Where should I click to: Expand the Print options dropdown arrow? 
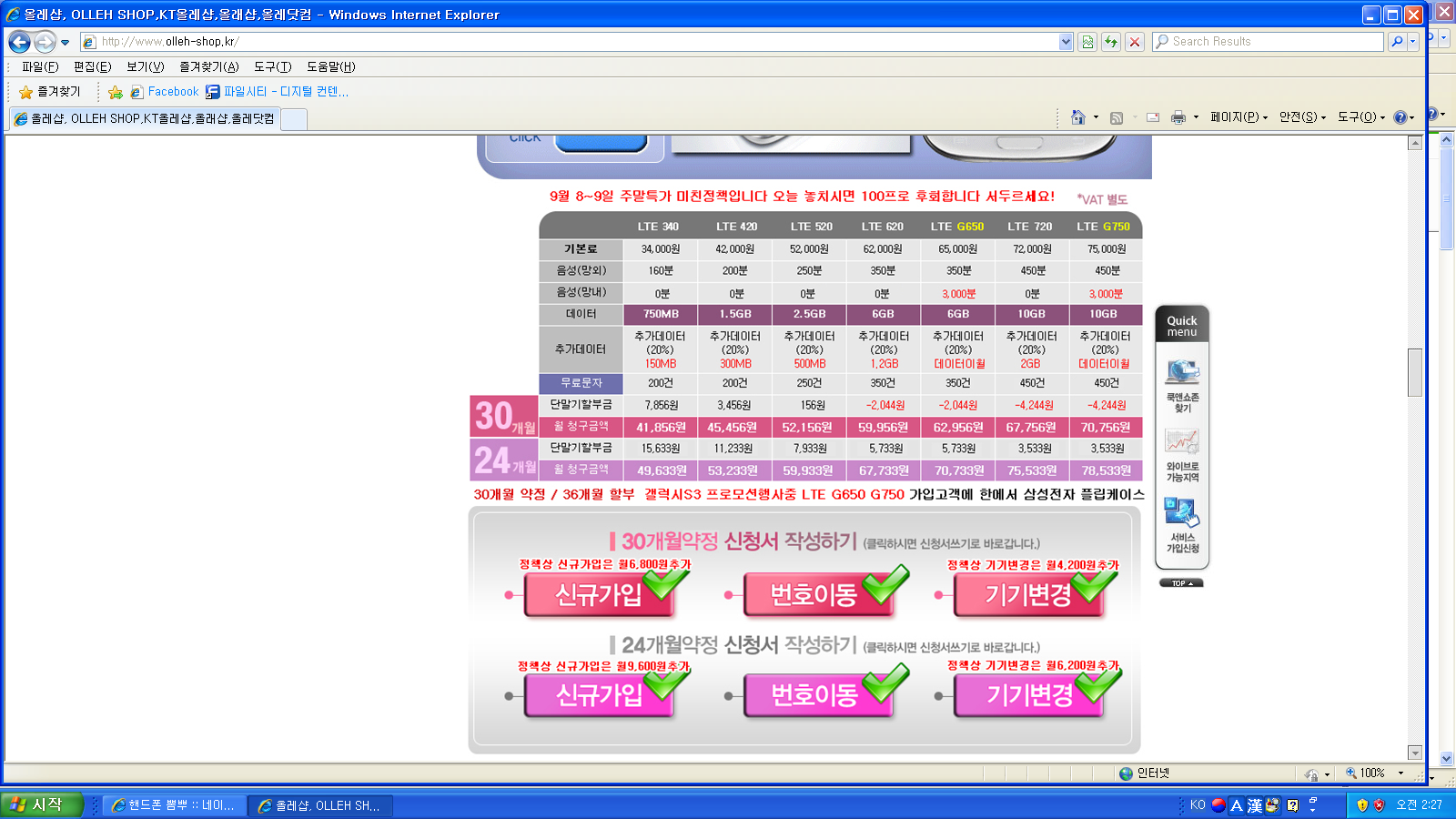(x=1196, y=117)
